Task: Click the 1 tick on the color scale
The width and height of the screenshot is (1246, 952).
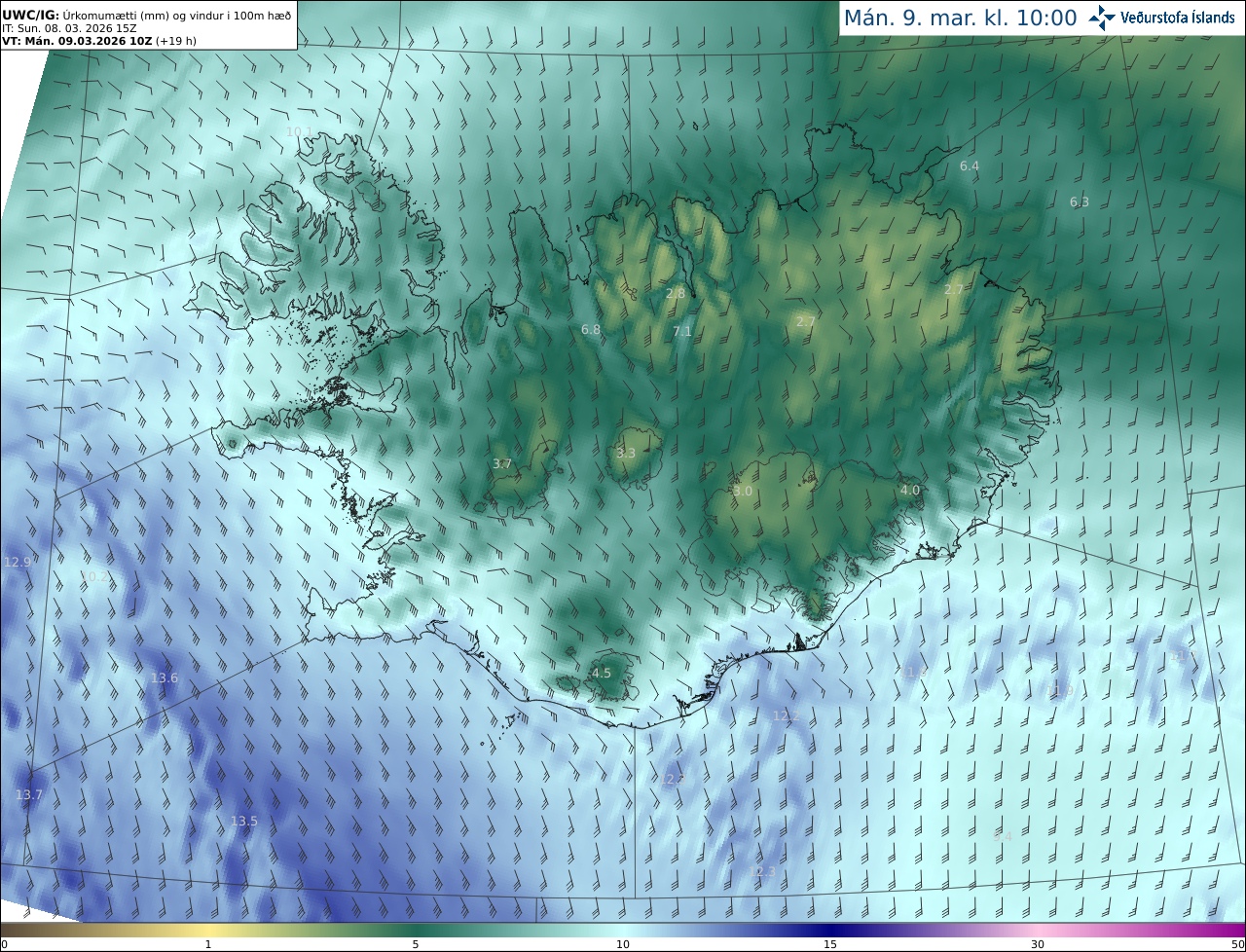Action: tap(208, 944)
